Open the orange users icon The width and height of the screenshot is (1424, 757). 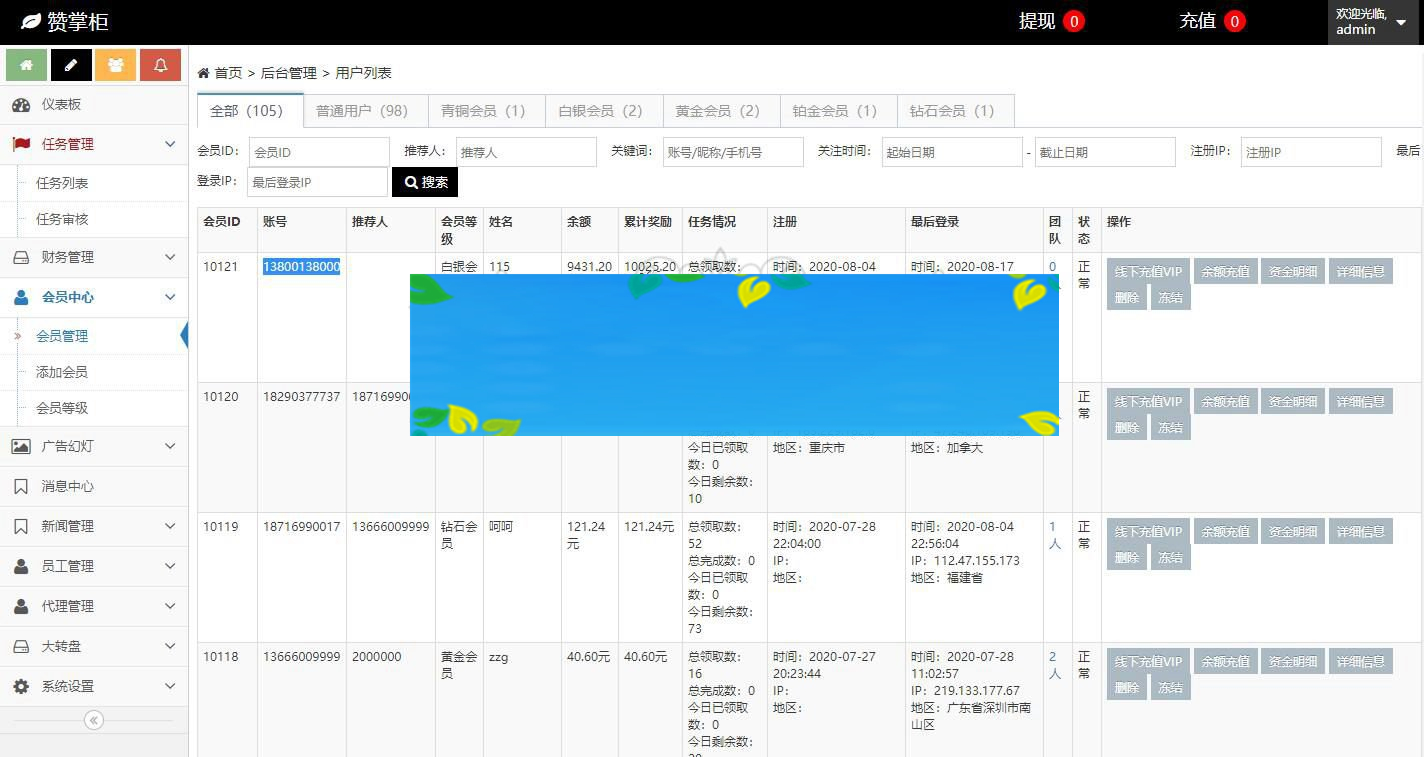(113, 64)
